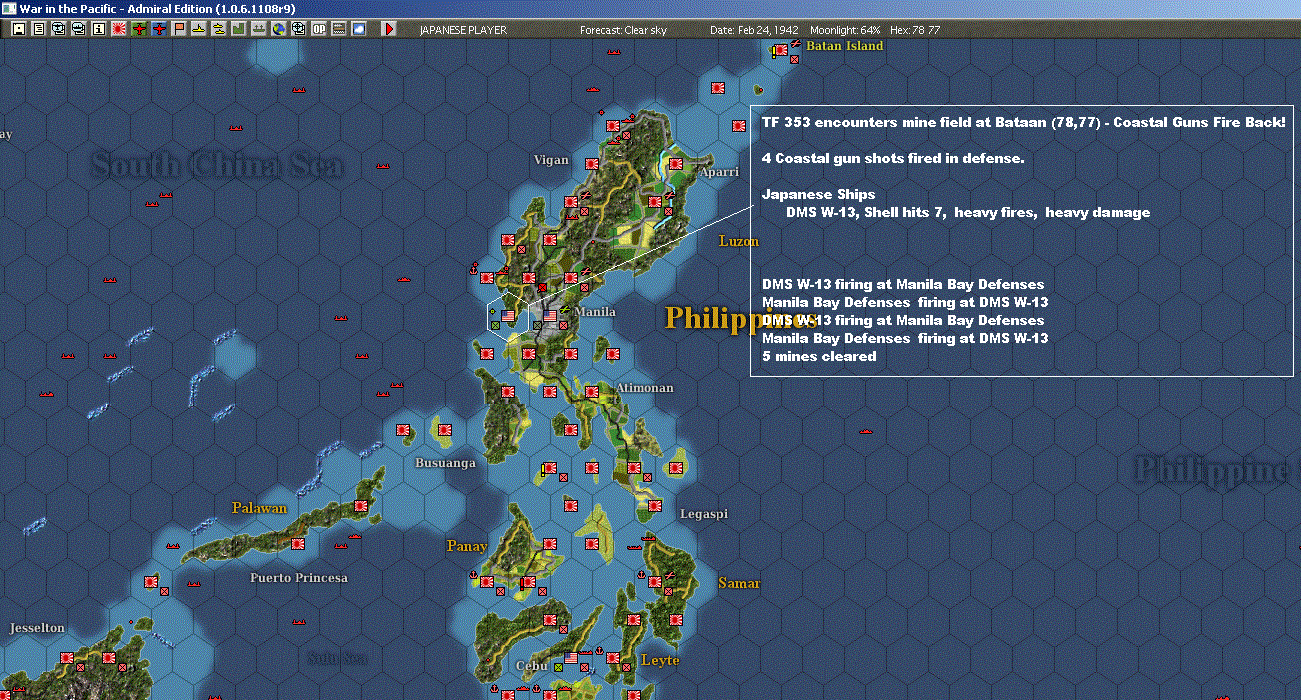Image resolution: width=1301 pixels, height=700 pixels.
Task: Click '5 mines cleared' message line
Action: [x=819, y=356]
